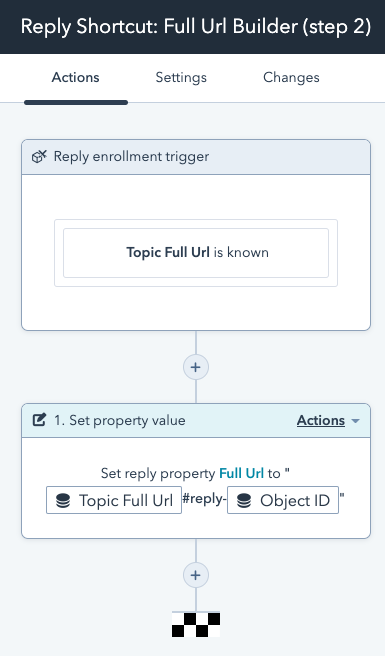Click the checkered workflow end flag
The image size is (385, 656).
click(196, 625)
